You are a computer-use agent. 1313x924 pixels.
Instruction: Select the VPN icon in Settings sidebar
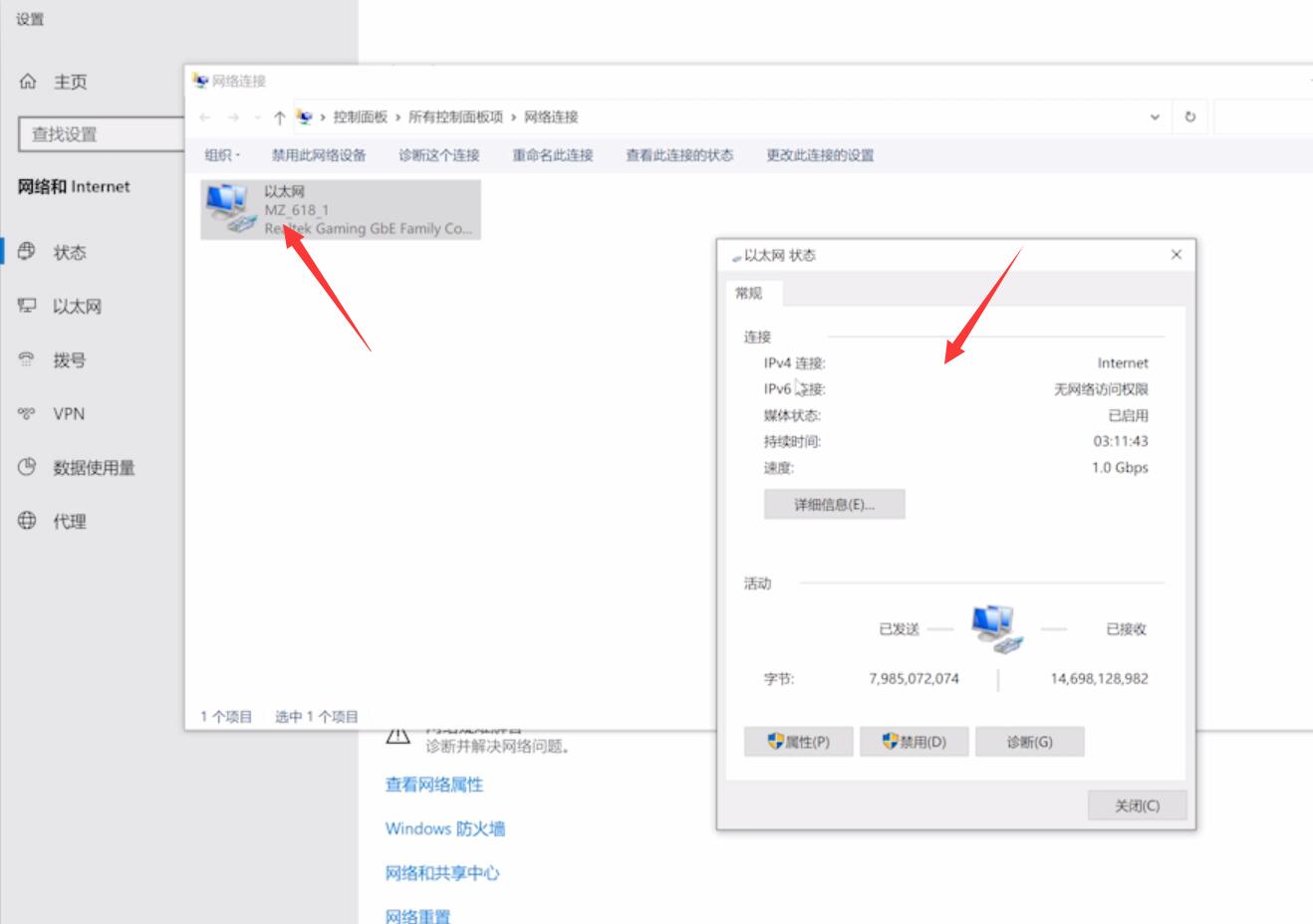(x=27, y=413)
